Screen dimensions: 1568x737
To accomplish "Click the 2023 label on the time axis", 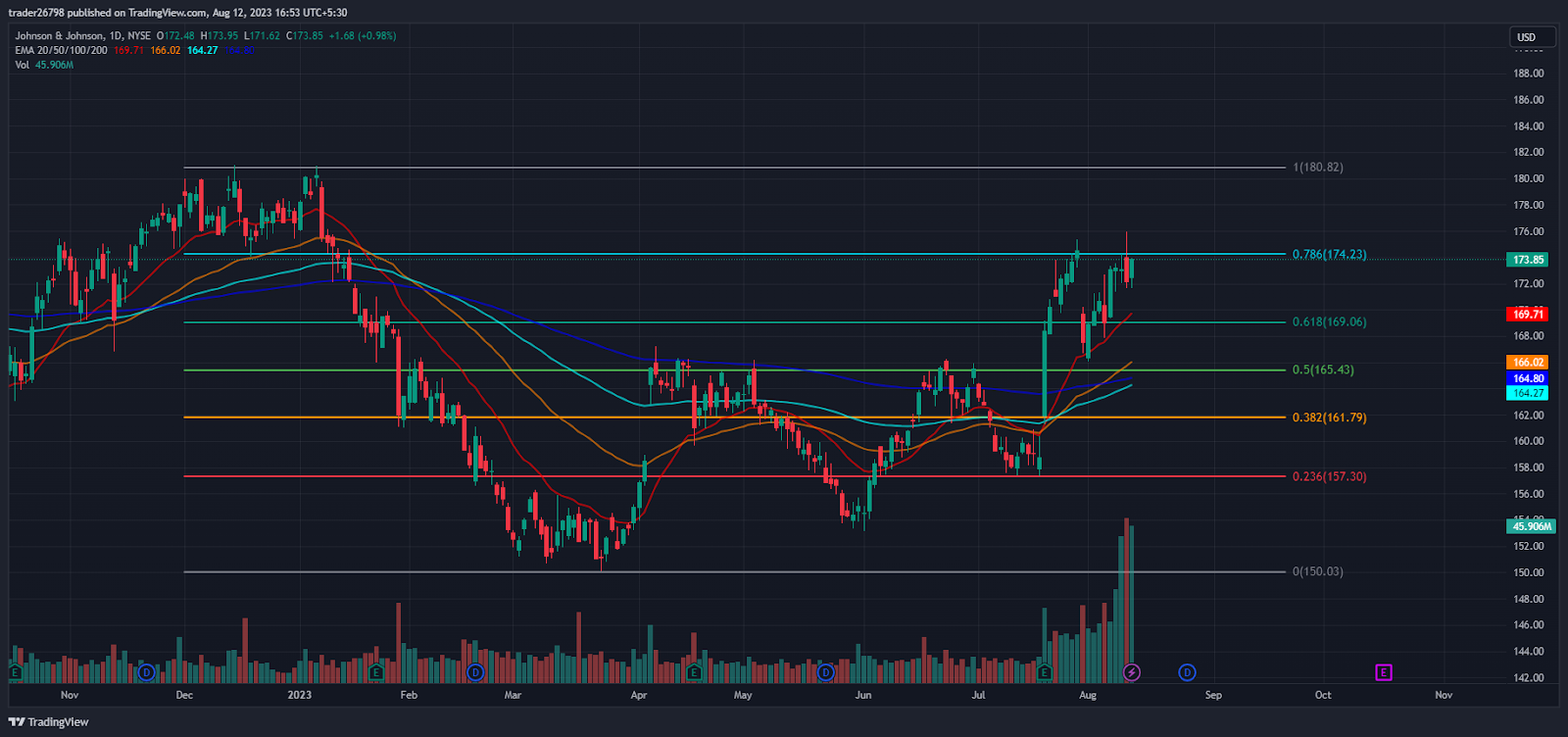I will click(x=300, y=695).
